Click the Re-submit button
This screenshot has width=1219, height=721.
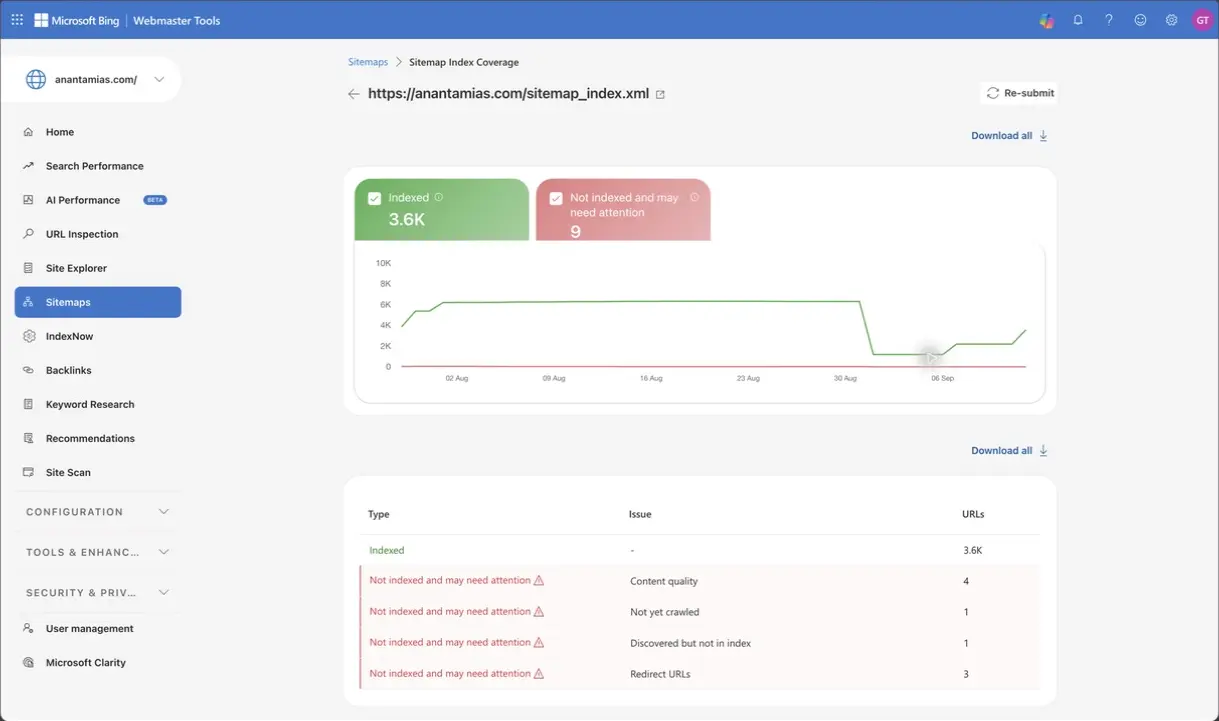1019,93
